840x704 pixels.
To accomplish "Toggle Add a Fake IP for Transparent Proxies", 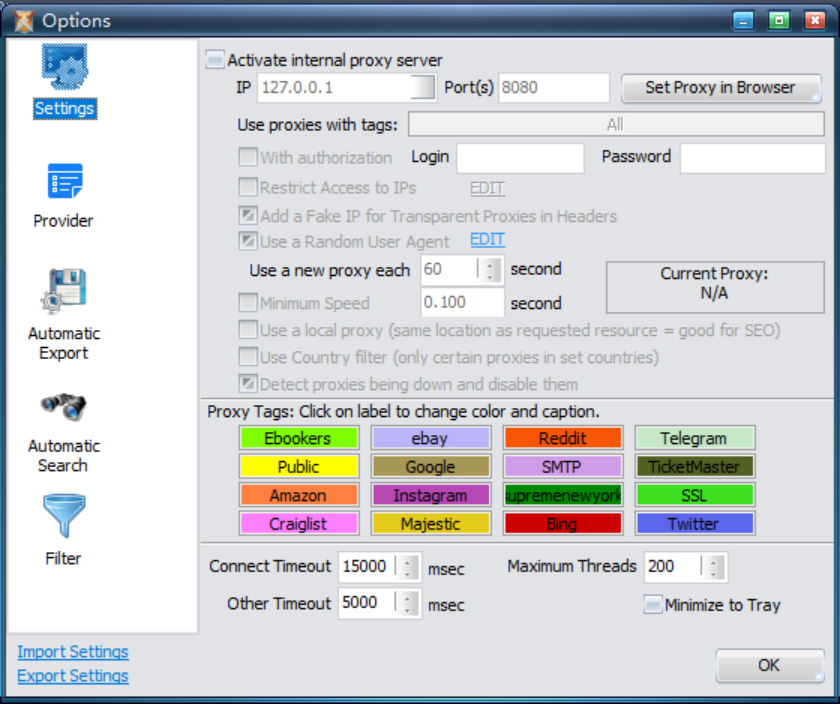I will click(248, 215).
